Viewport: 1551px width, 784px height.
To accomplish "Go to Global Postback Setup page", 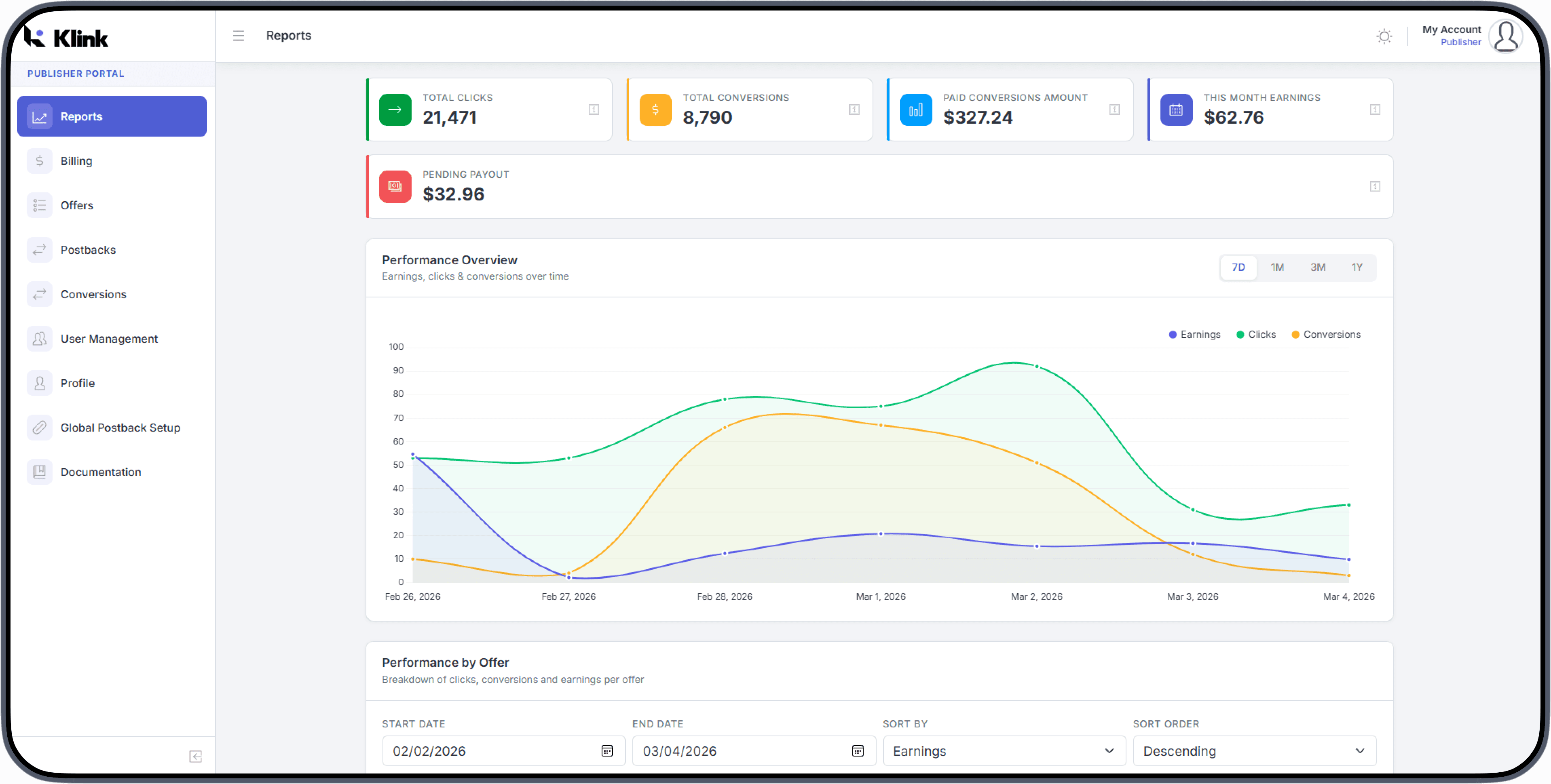I will tap(120, 427).
